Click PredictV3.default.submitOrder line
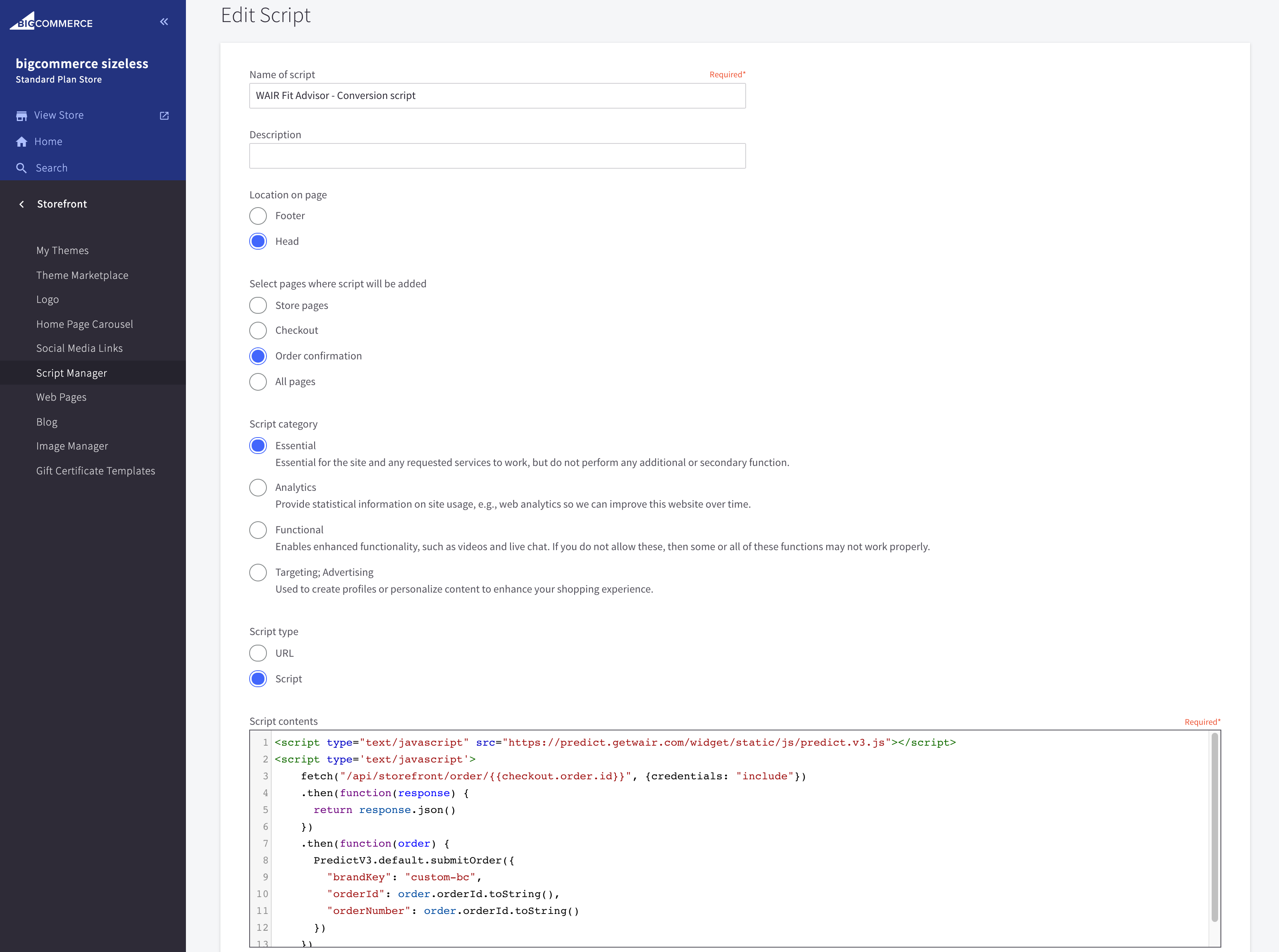Viewport: 1279px width, 952px height. [414, 860]
